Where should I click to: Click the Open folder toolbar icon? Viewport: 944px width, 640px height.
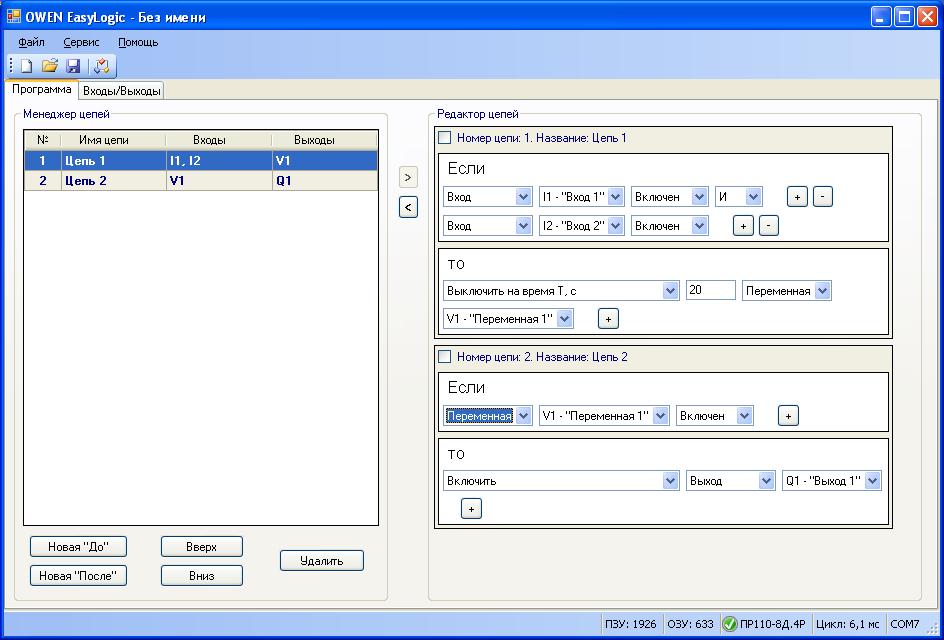tap(50, 66)
